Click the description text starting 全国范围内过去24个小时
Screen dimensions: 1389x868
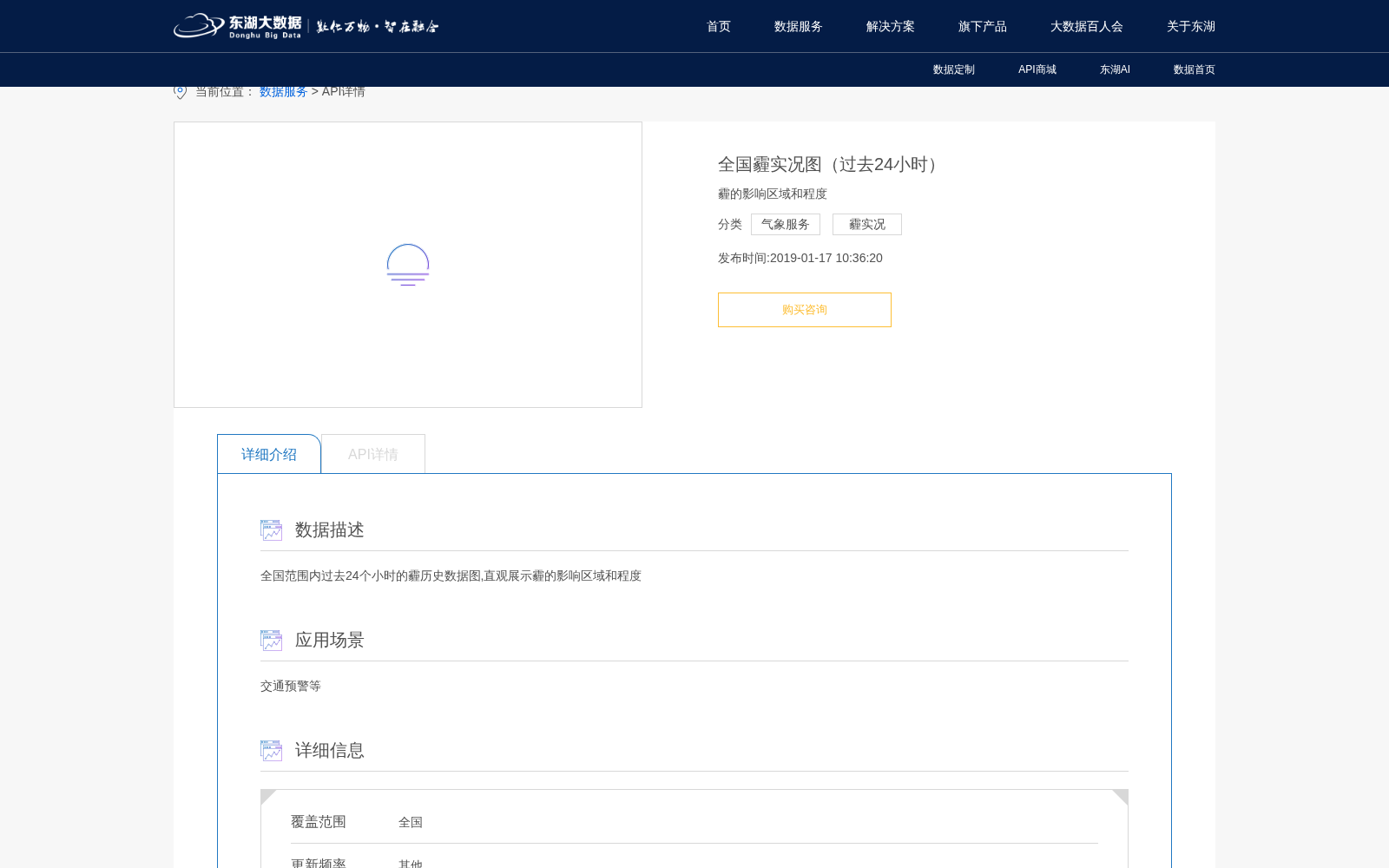(x=451, y=575)
